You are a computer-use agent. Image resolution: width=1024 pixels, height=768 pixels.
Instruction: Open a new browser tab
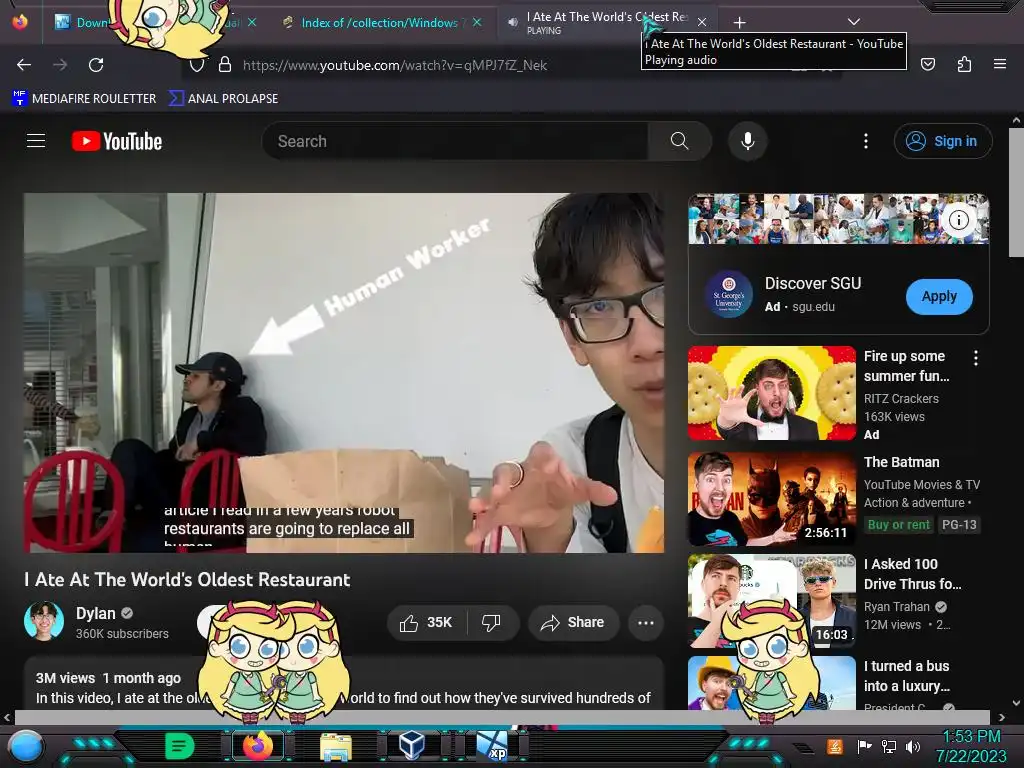pyautogui.click(x=739, y=23)
